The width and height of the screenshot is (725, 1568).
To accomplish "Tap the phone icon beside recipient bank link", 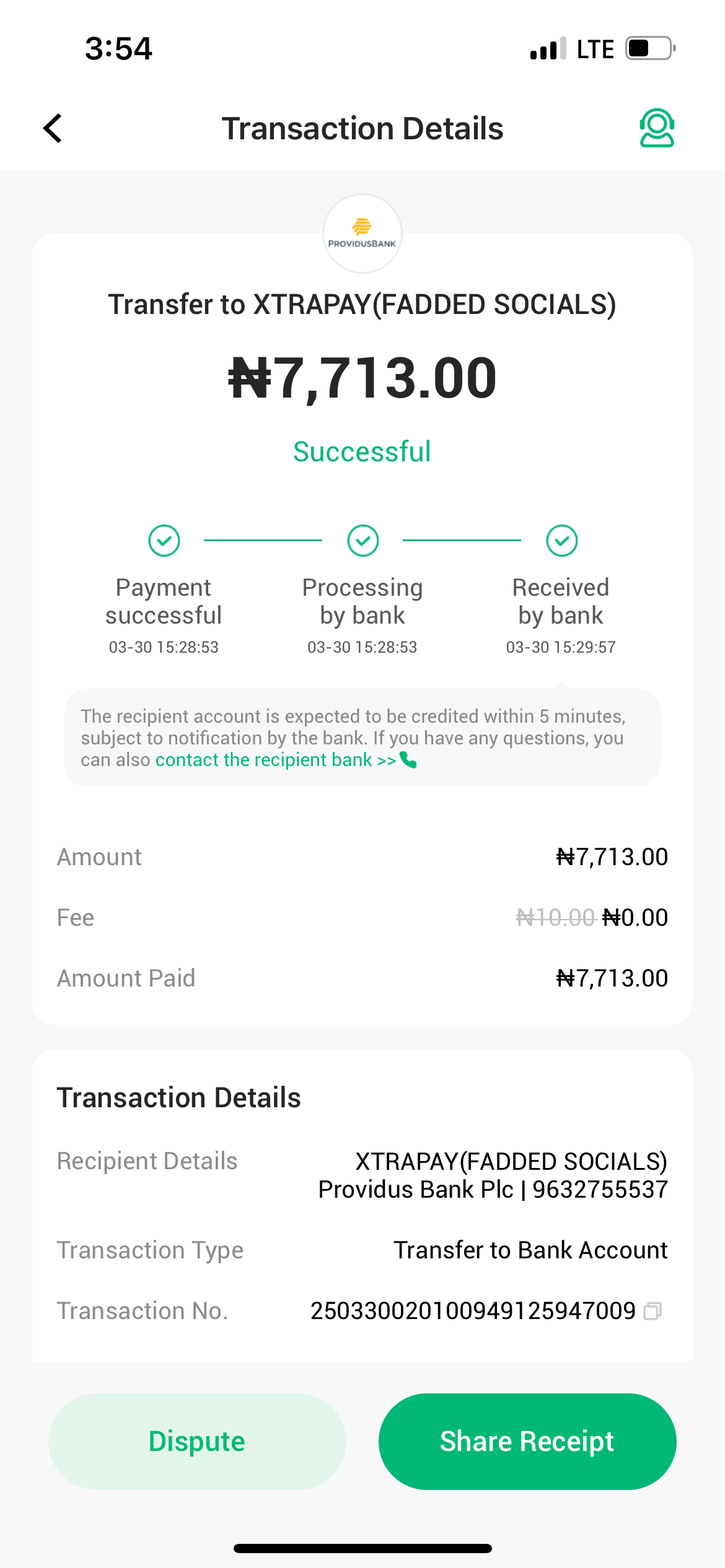I will [409, 760].
